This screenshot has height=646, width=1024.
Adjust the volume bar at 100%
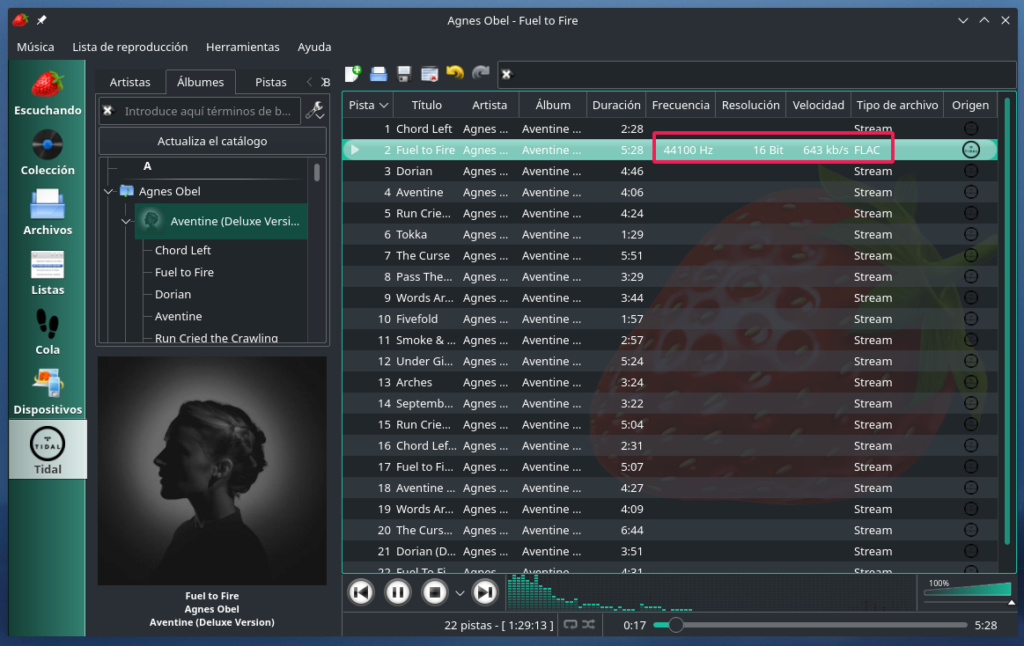point(967,589)
